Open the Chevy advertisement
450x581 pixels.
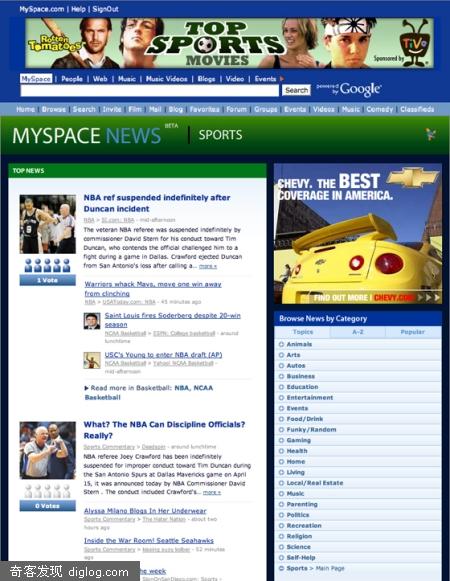[x=358, y=234]
